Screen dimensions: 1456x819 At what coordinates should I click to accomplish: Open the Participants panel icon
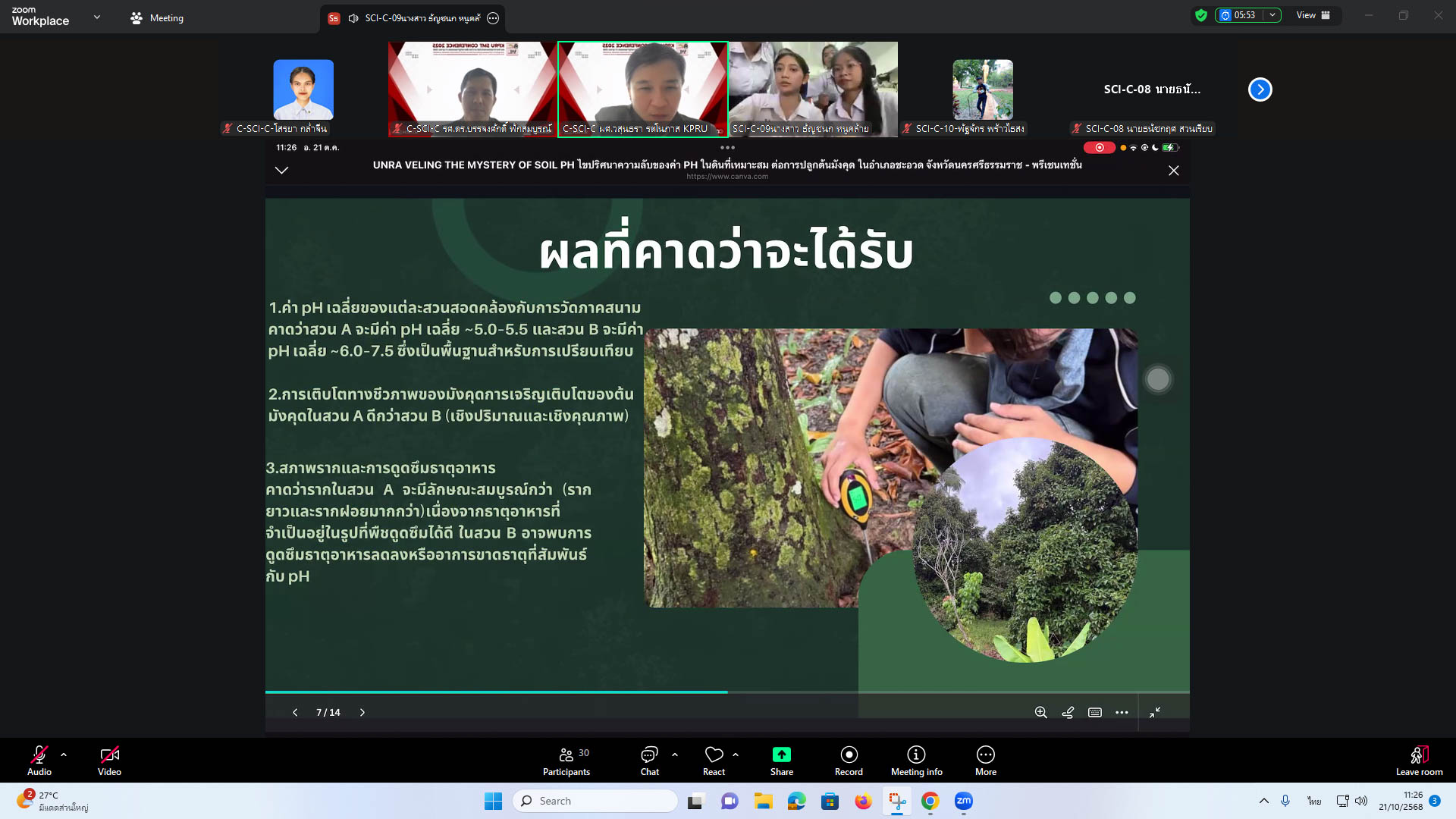[566, 755]
